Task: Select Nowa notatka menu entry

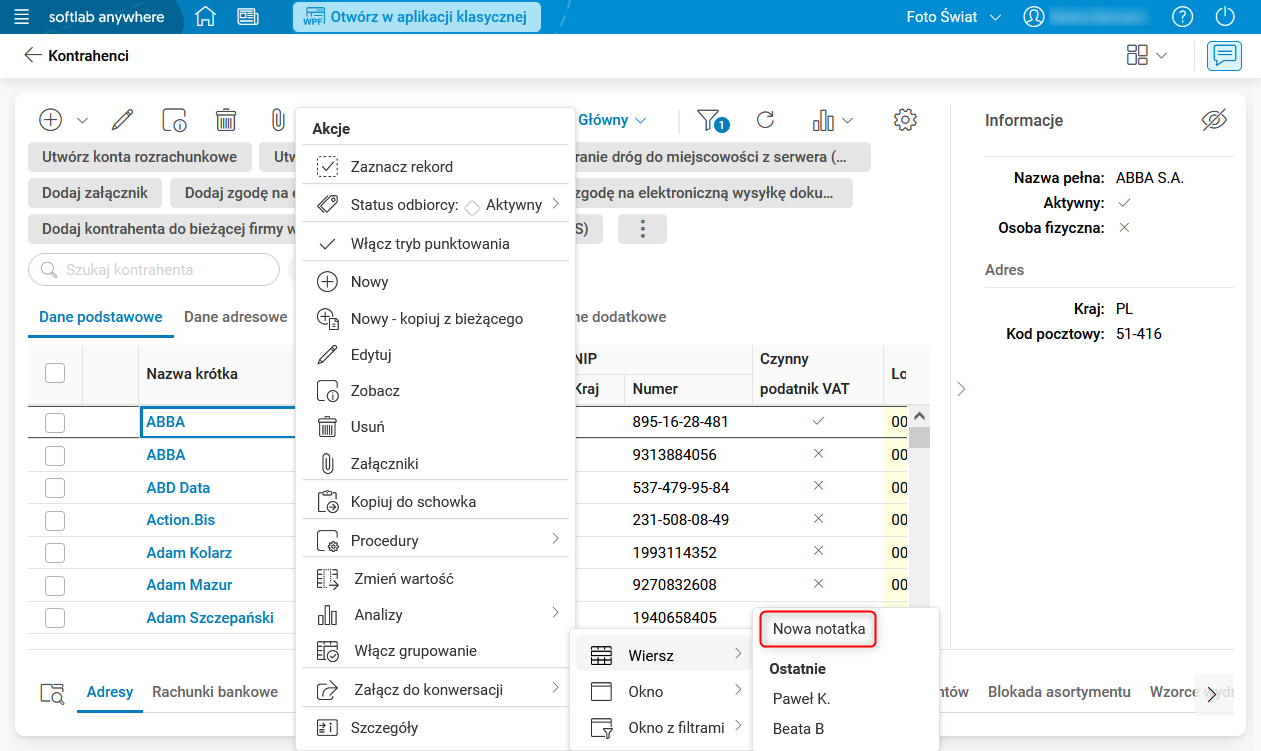Action: 818,629
